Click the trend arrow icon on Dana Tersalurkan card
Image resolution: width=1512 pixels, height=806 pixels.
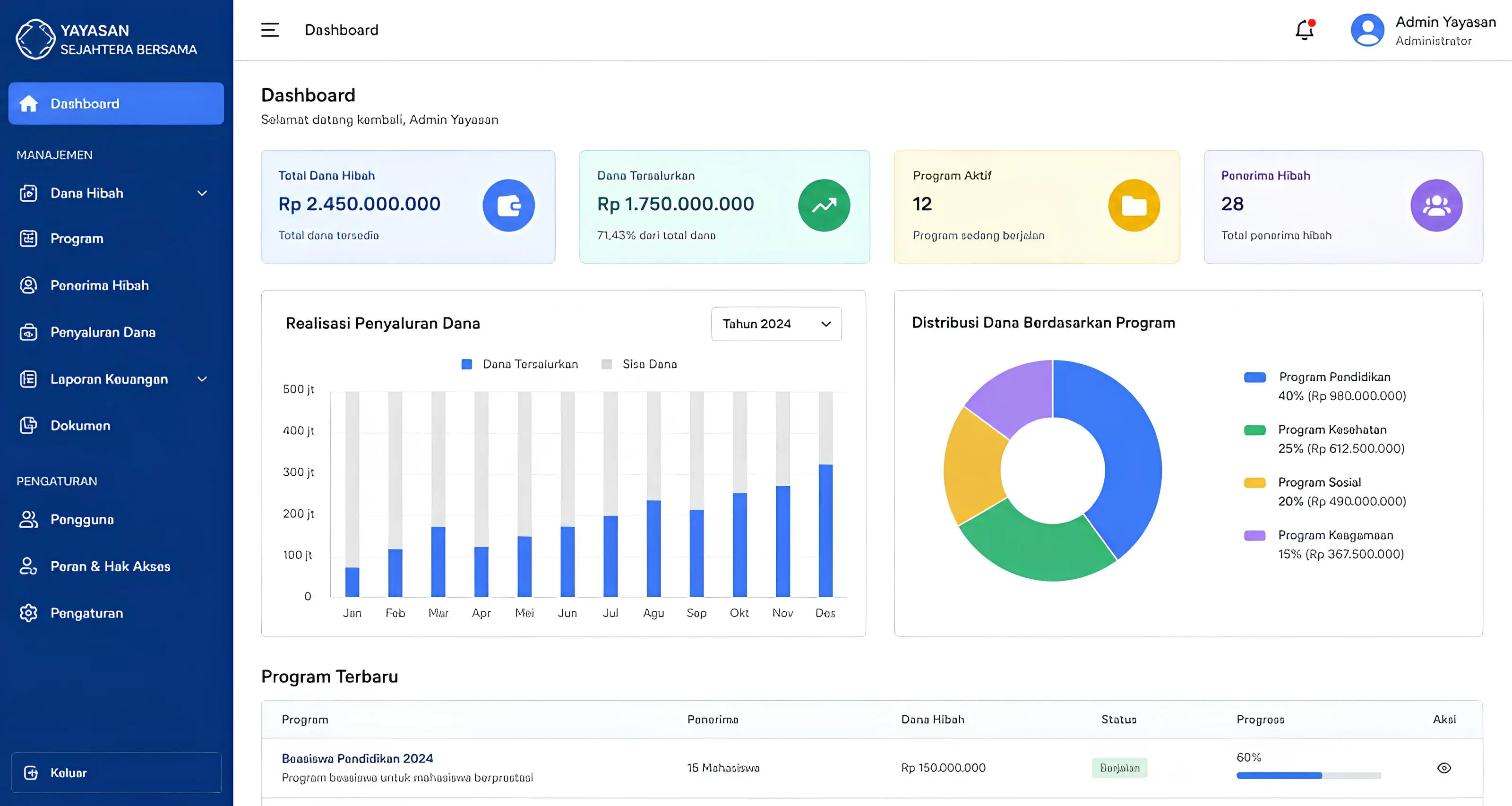[824, 206]
